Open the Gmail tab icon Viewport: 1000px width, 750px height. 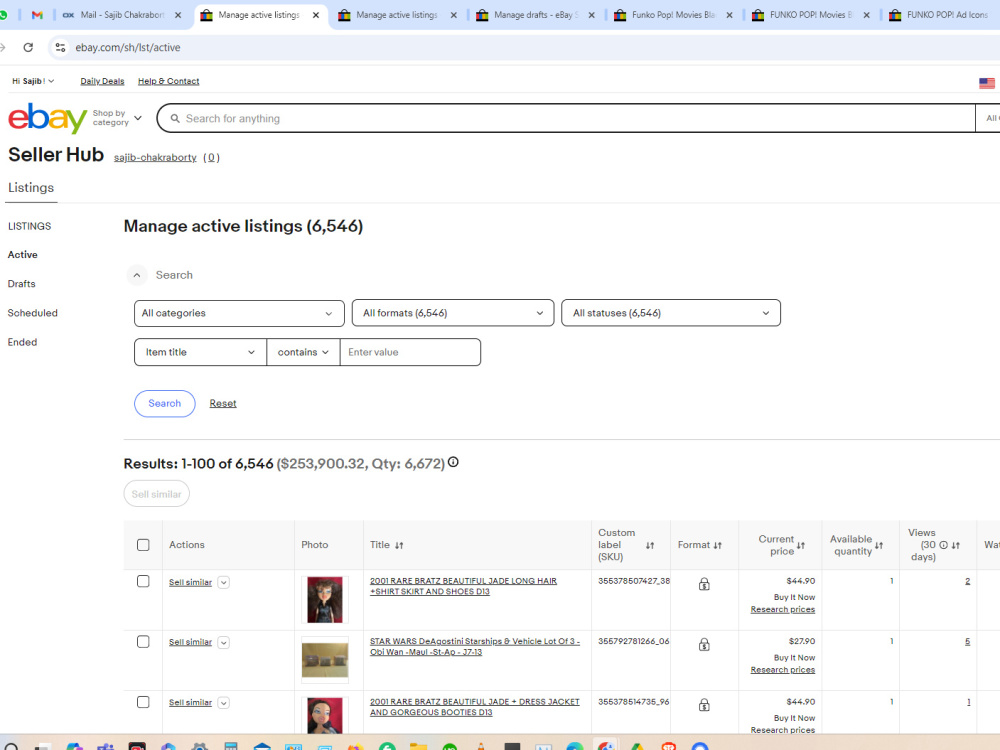(37, 15)
